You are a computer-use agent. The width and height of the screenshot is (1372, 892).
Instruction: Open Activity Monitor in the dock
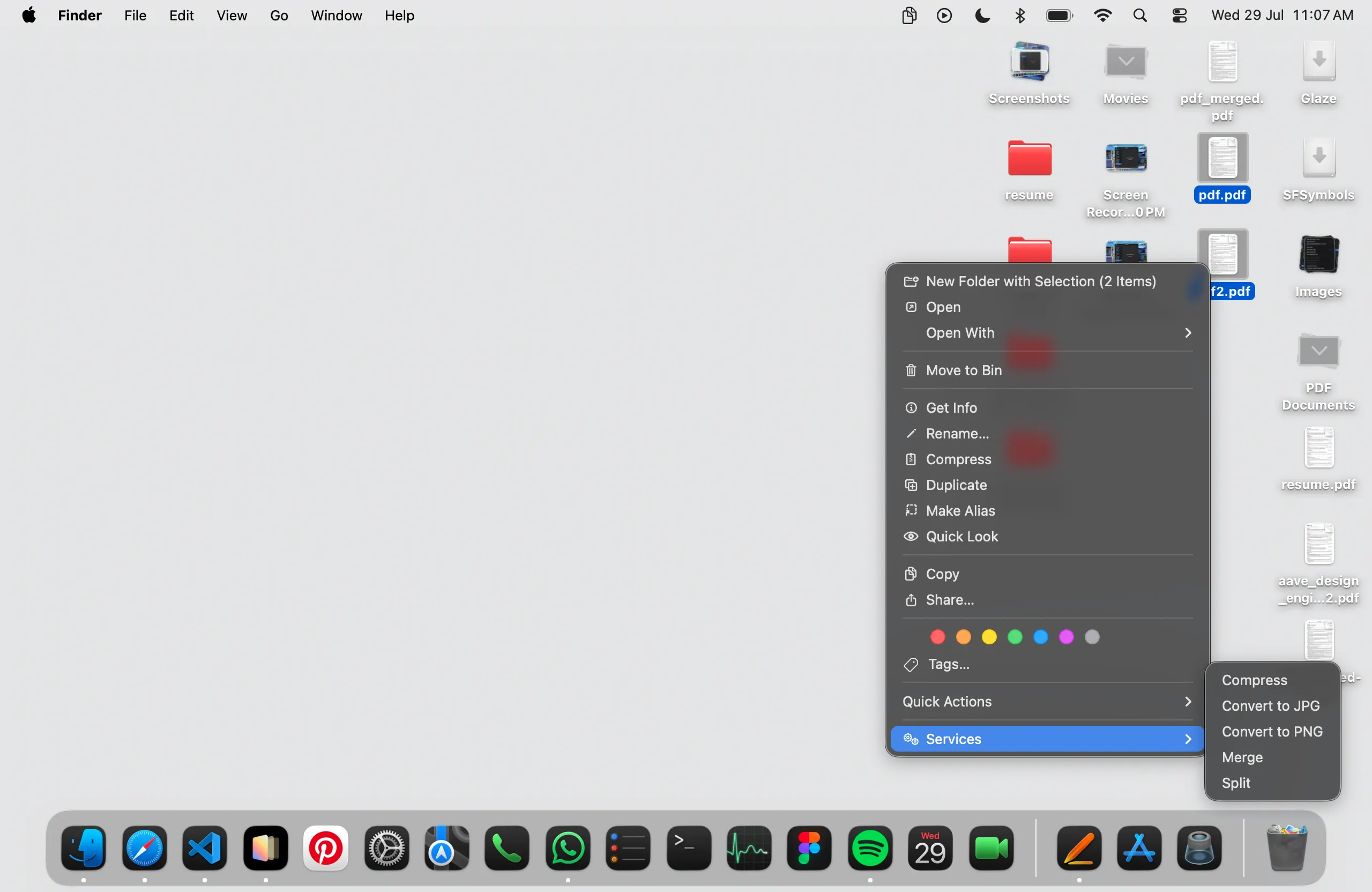749,848
